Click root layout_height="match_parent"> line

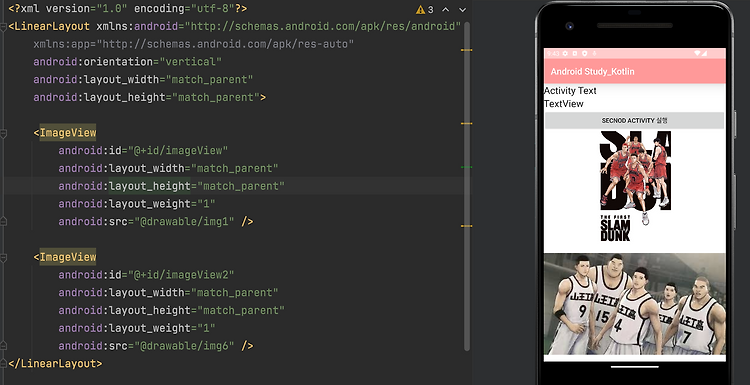click(x=150, y=97)
